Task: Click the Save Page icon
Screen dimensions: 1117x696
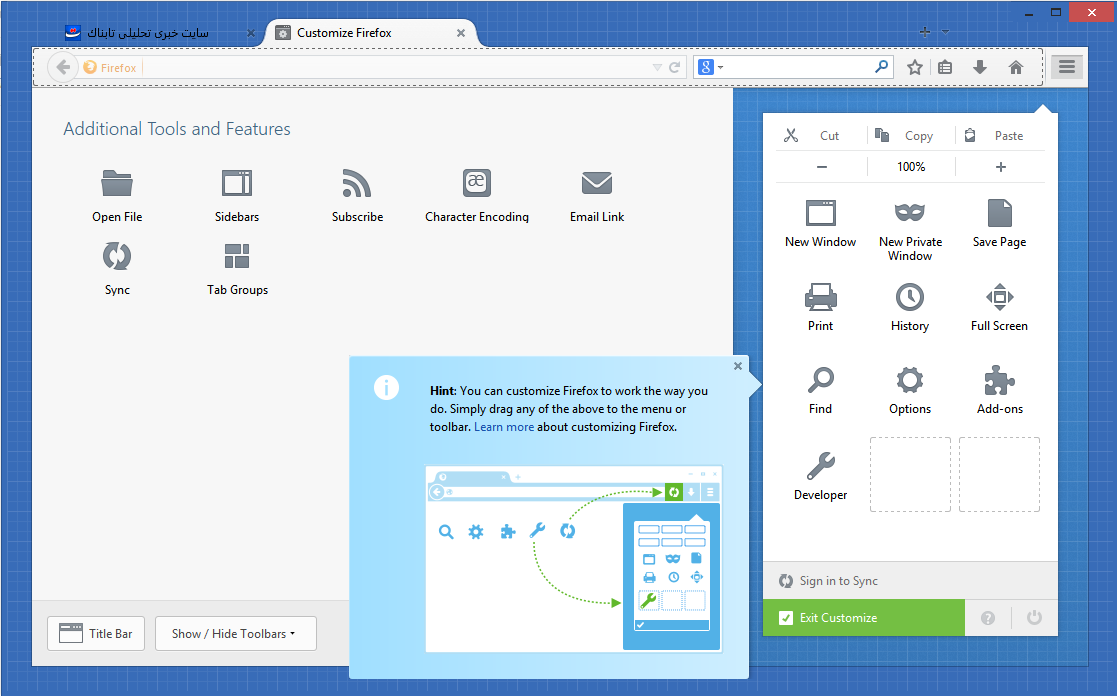Action: 999,213
